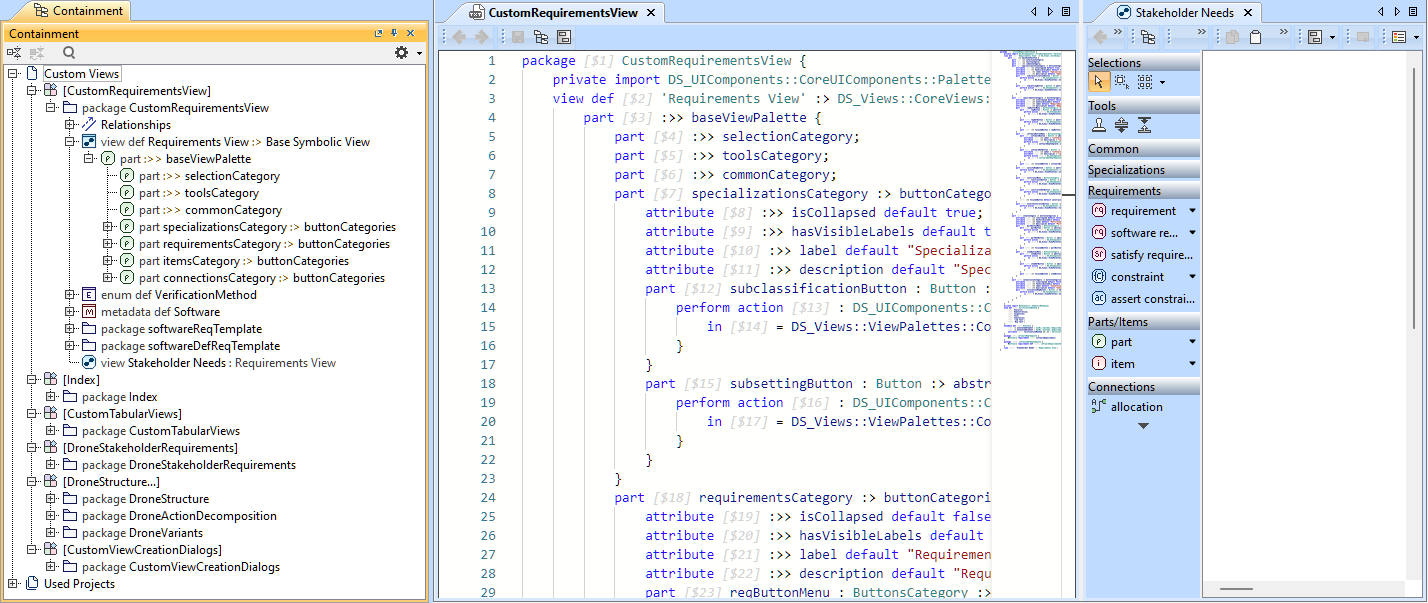
Task: Click the code minimap overview
Action: [1027, 200]
